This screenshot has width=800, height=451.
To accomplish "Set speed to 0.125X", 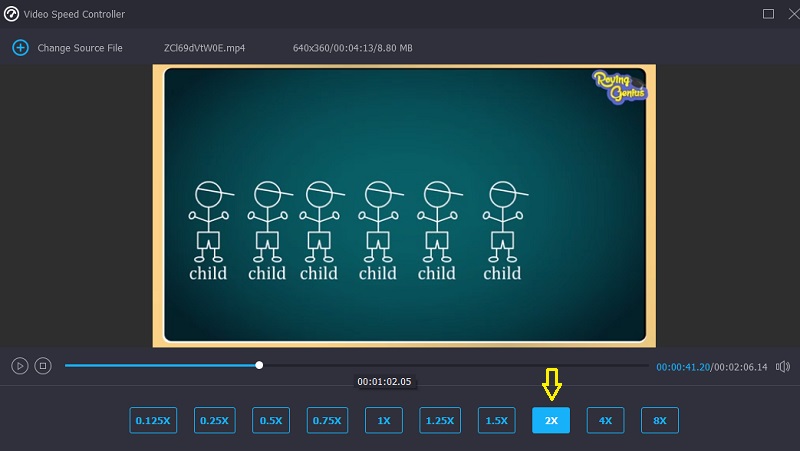I will point(153,421).
